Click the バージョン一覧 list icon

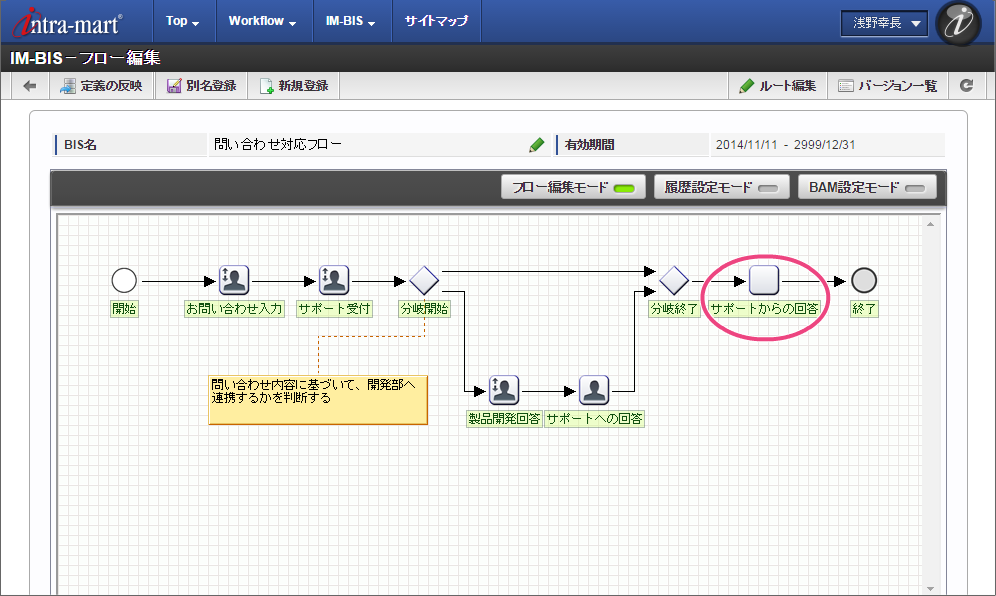tap(845, 86)
